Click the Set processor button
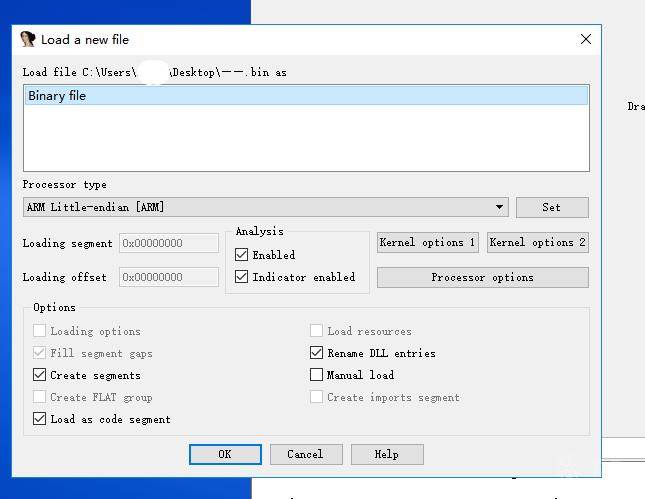 coord(552,207)
